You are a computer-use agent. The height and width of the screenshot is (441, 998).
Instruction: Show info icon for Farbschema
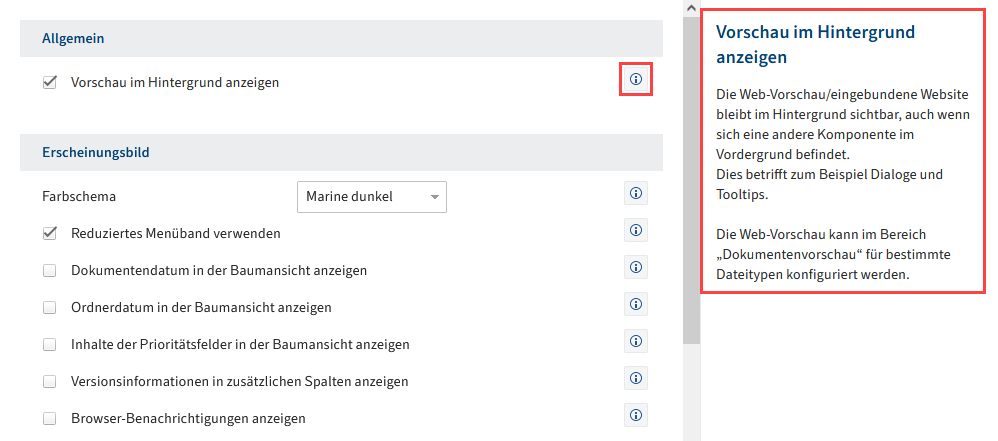[635, 193]
